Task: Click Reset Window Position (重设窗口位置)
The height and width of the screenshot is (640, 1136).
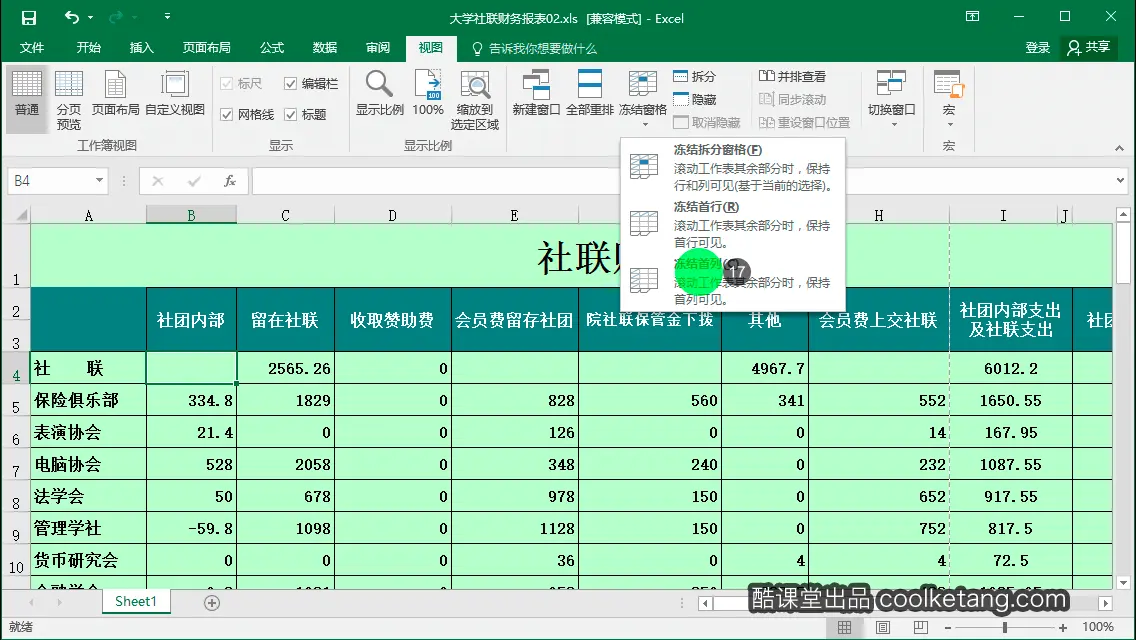Action: (804, 122)
